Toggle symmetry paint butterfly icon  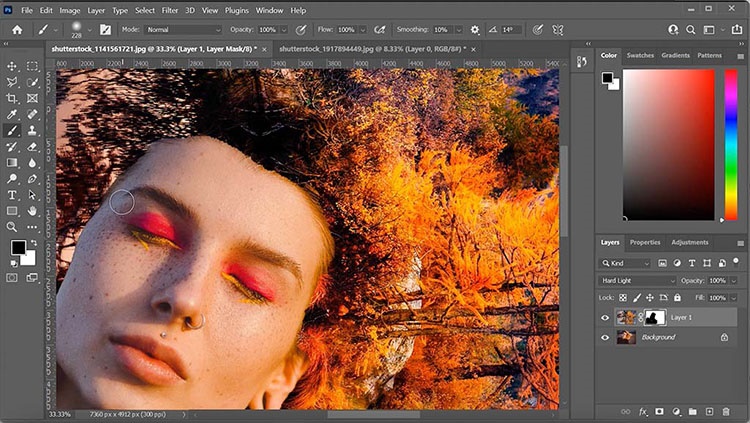pos(557,30)
